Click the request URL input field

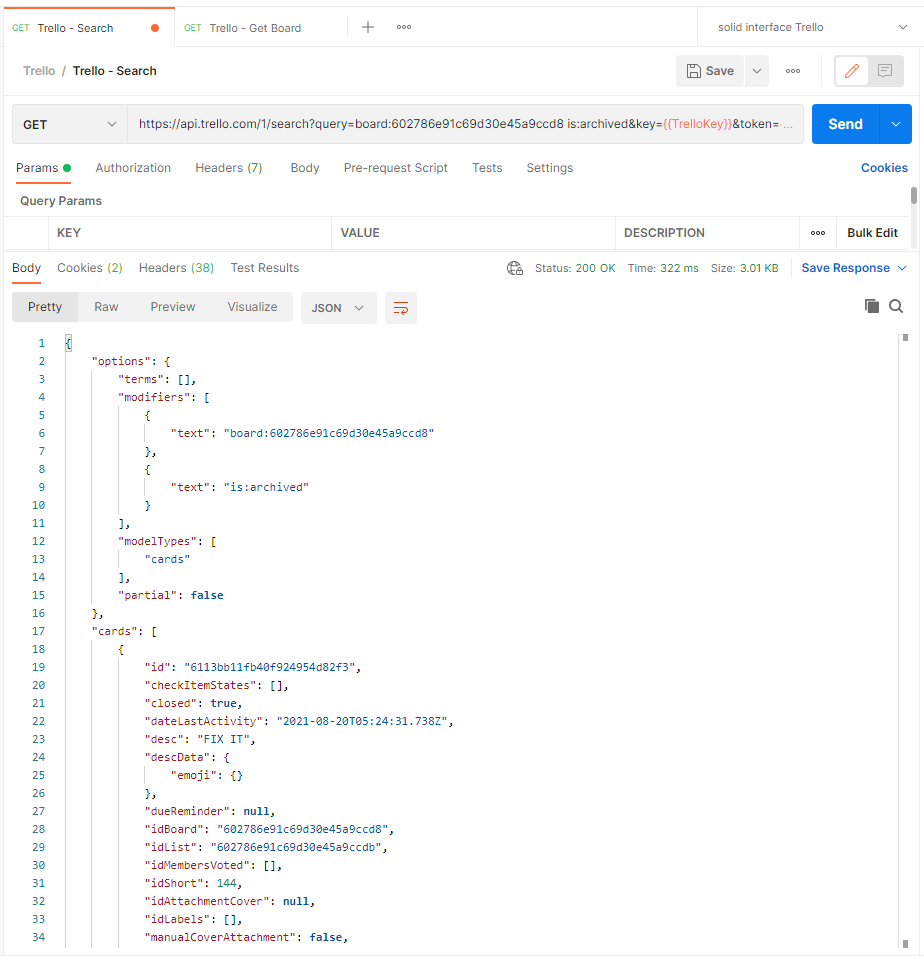click(x=465, y=124)
